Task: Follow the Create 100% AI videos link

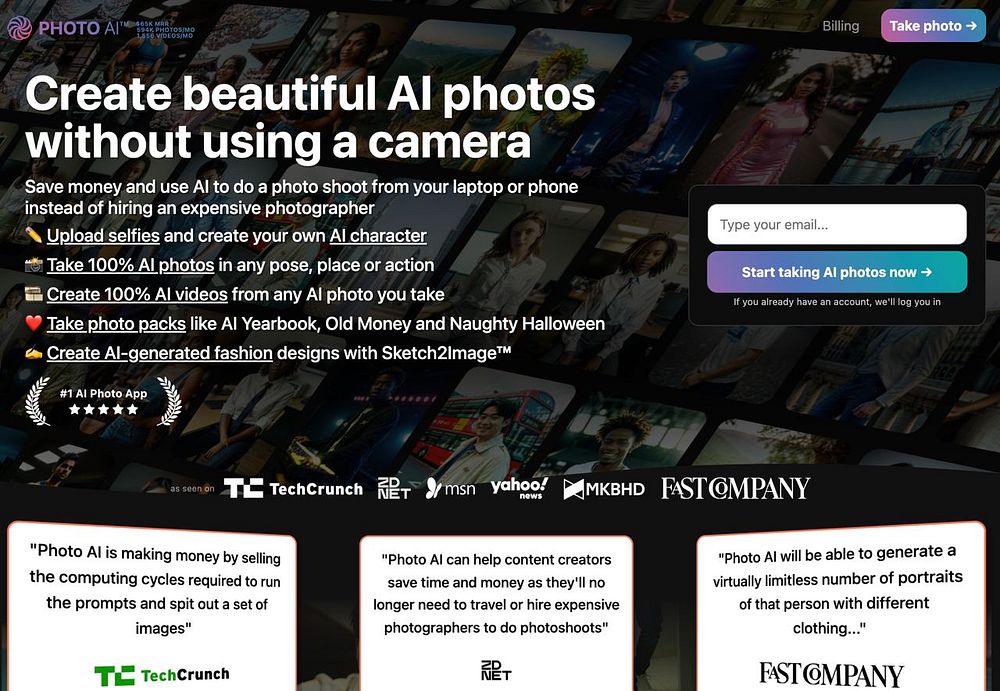Action: point(137,294)
